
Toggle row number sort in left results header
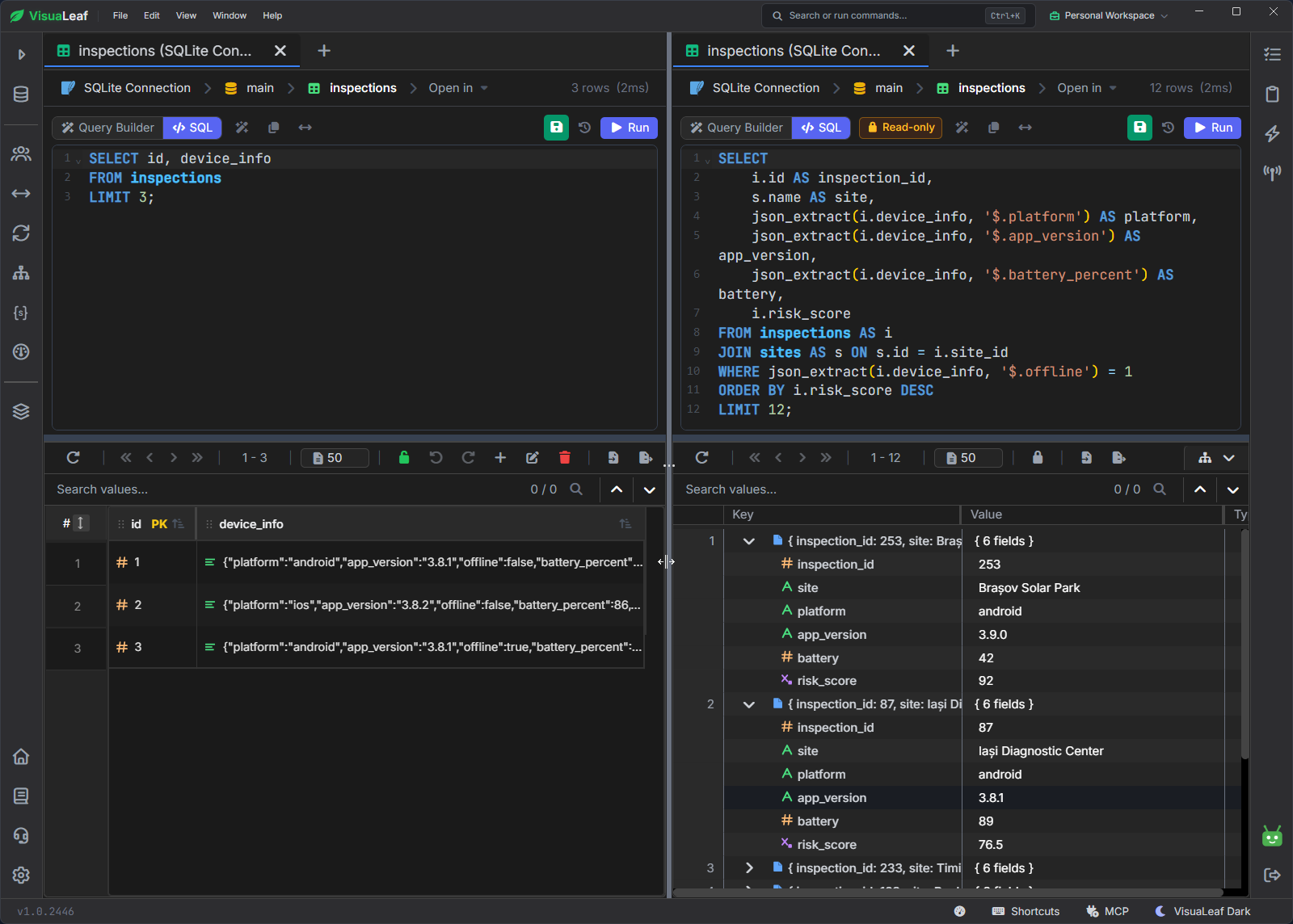(x=80, y=523)
